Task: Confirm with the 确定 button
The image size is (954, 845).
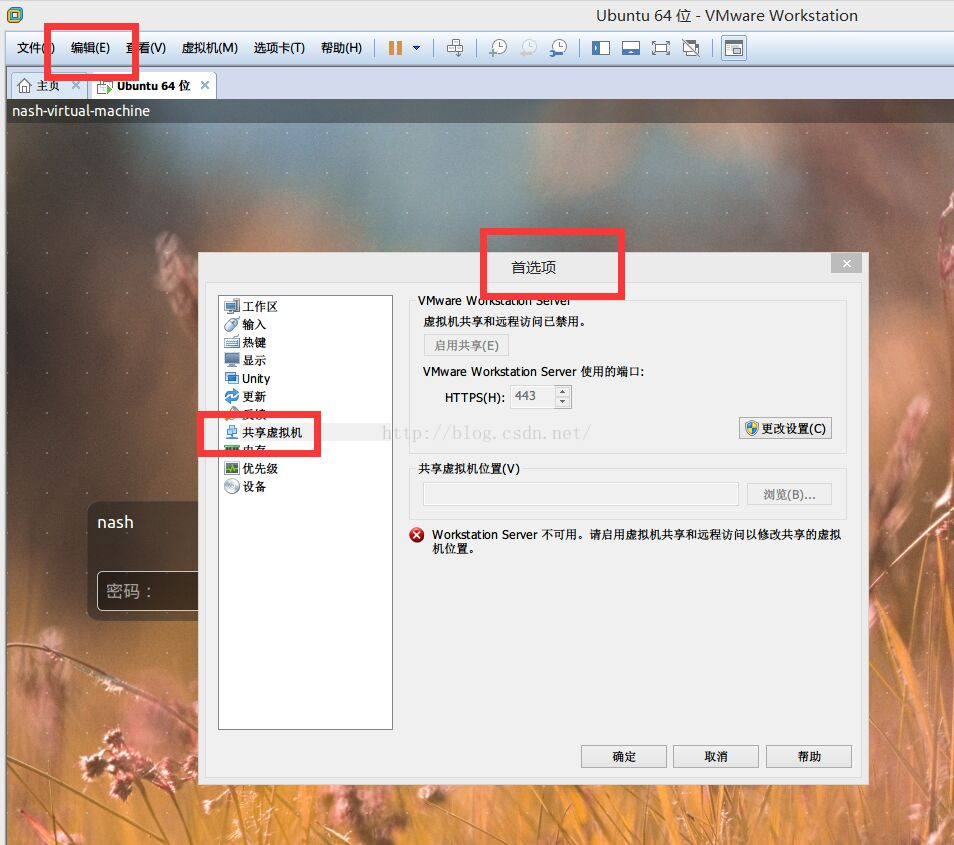Action: click(624, 757)
